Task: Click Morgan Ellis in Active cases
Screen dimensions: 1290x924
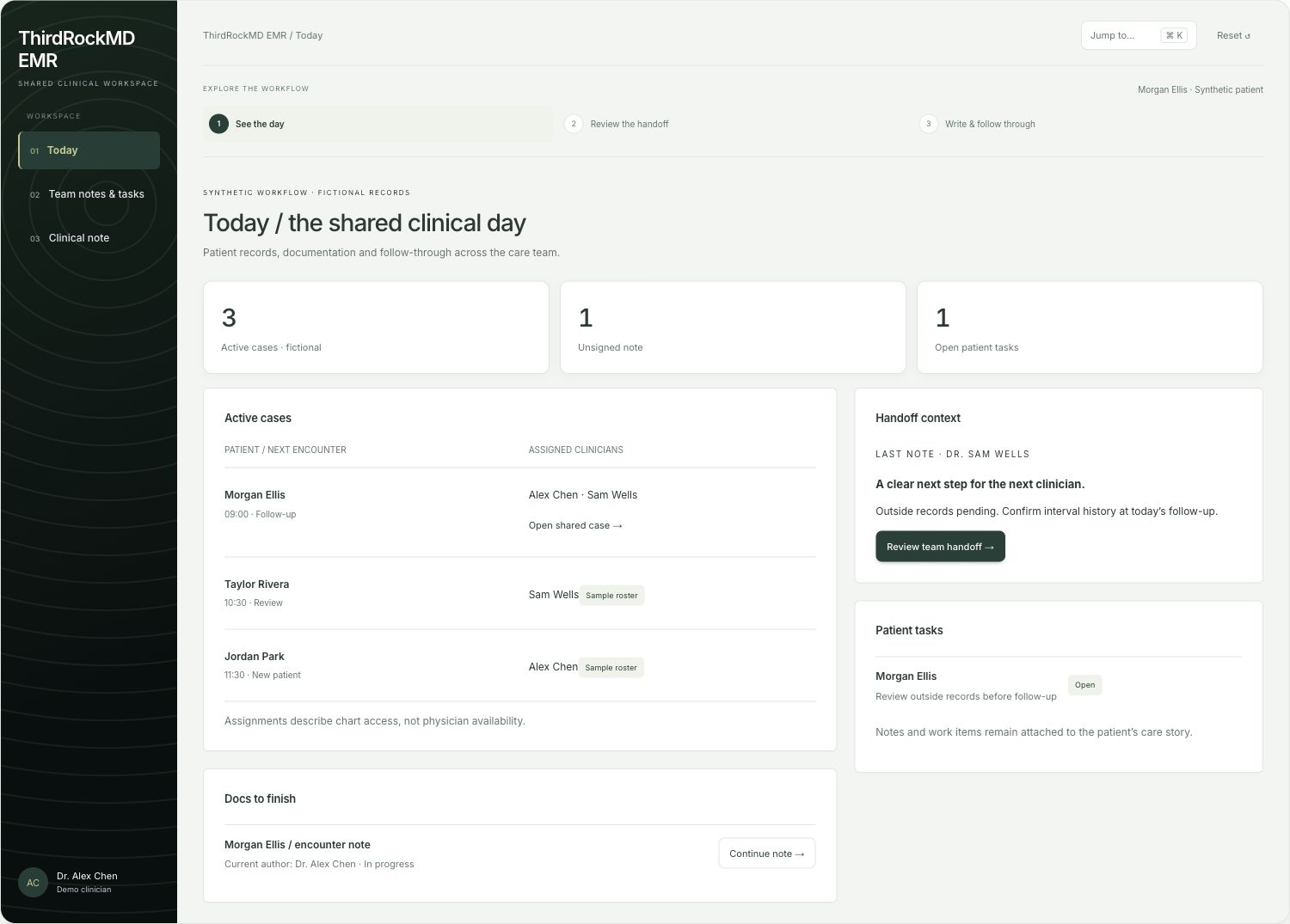Action: [255, 495]
